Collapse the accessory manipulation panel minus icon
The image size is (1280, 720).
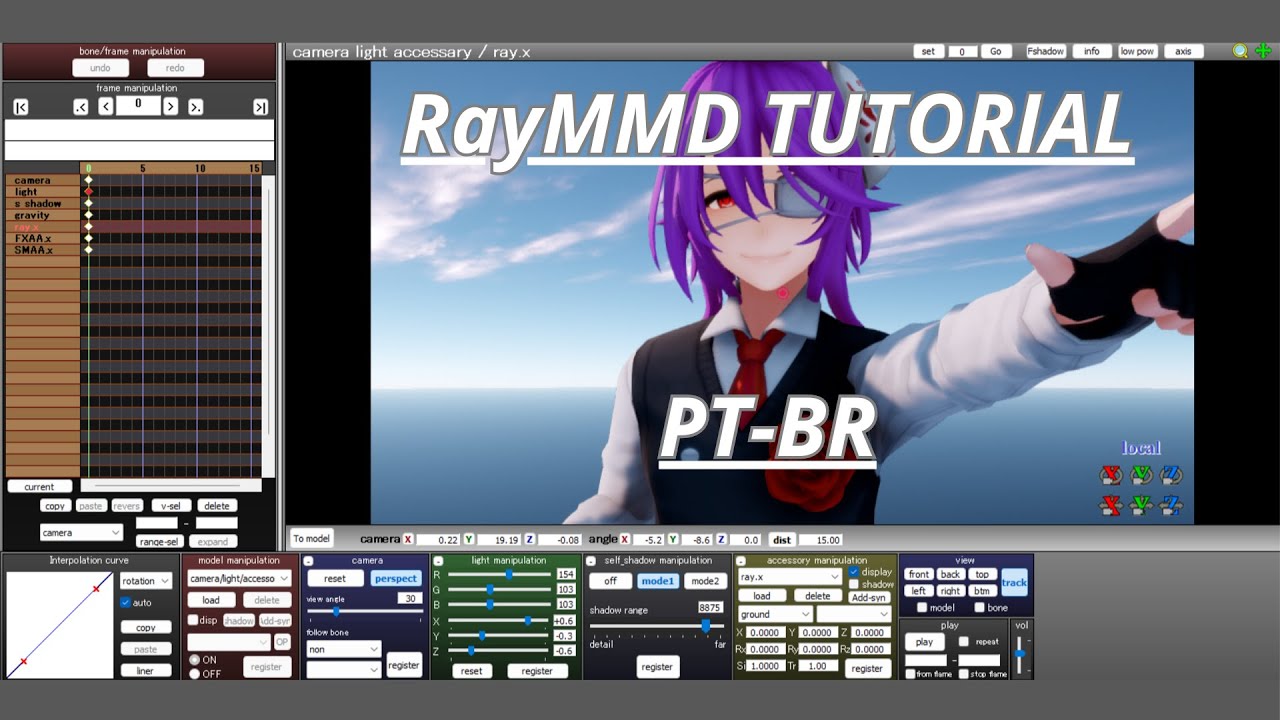pyautogui.click(x=741, y=561)
